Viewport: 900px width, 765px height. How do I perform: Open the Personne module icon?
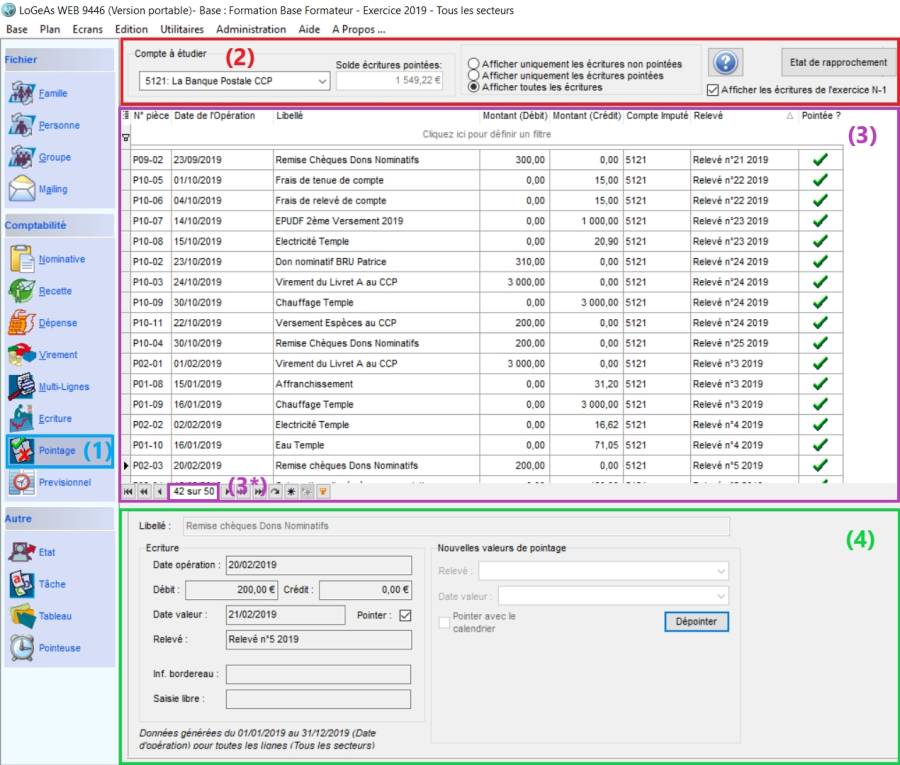pos(22,125)
